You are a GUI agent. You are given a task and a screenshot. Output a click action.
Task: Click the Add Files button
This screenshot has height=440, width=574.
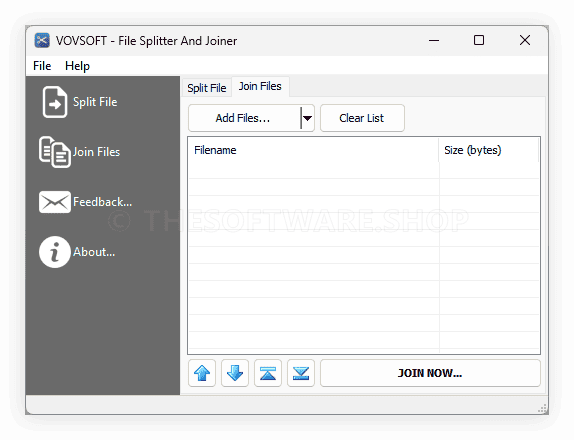(x=244, y=118)
